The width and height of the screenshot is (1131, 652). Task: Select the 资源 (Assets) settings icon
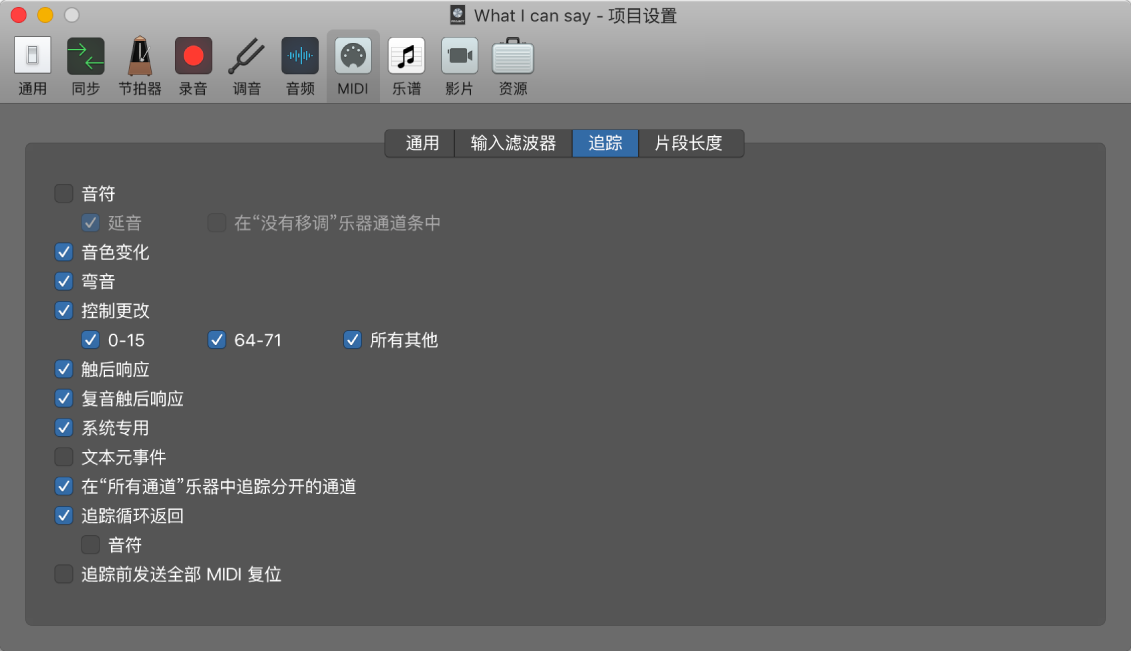(x=512, y=64)
